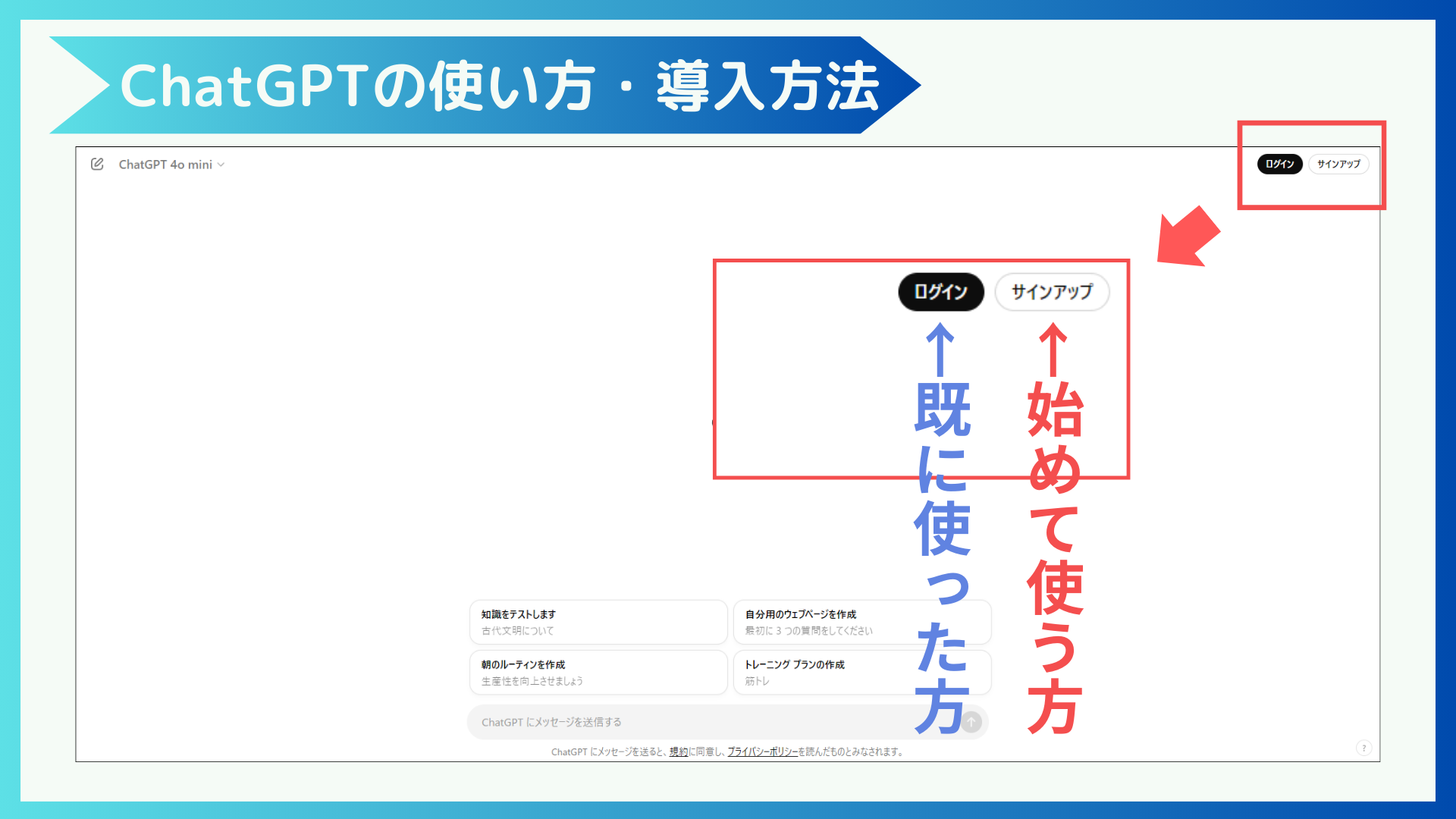This screenshot has height=819, width=1456.
Task: Click the small ログイン button at top right
Action: 1279,164
